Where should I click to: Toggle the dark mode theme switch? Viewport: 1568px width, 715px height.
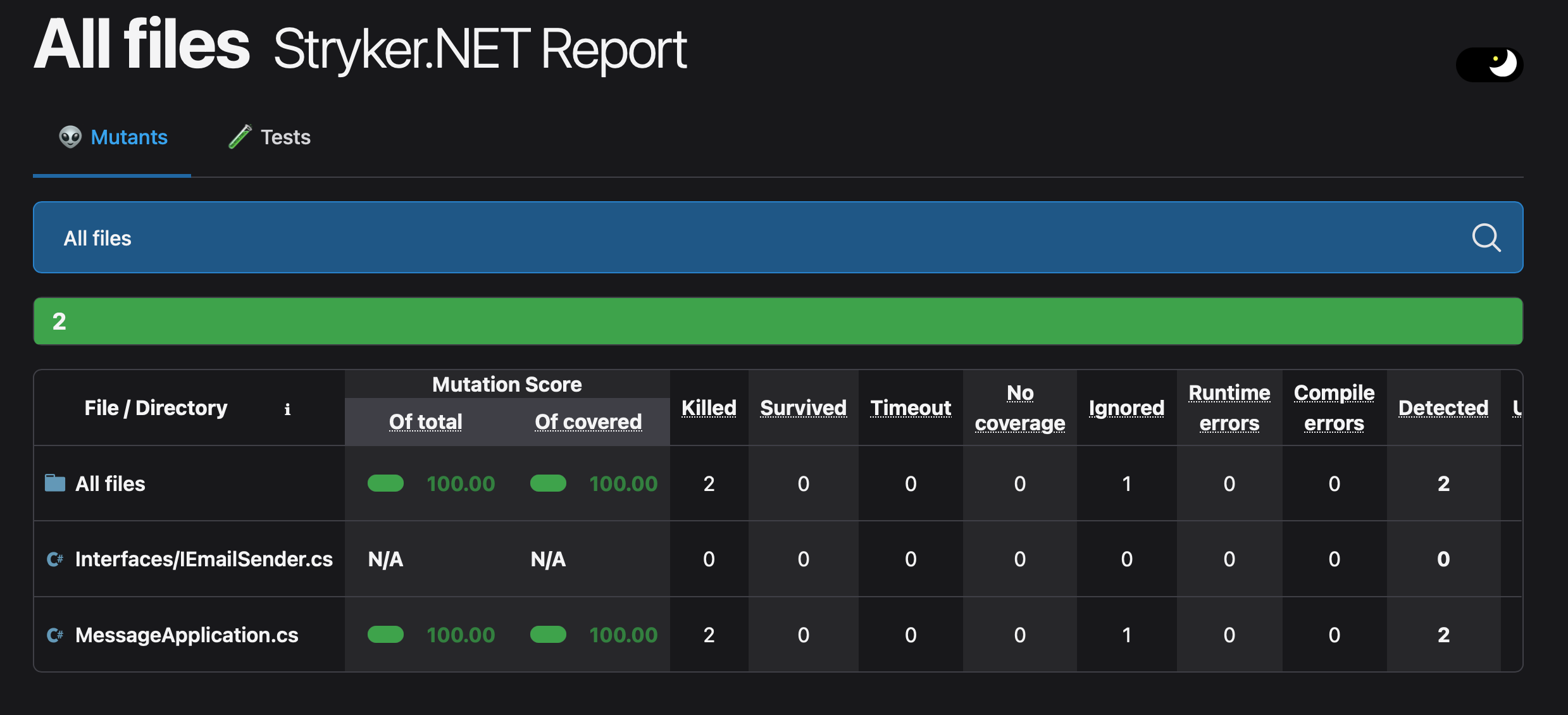click(1489, 65)
